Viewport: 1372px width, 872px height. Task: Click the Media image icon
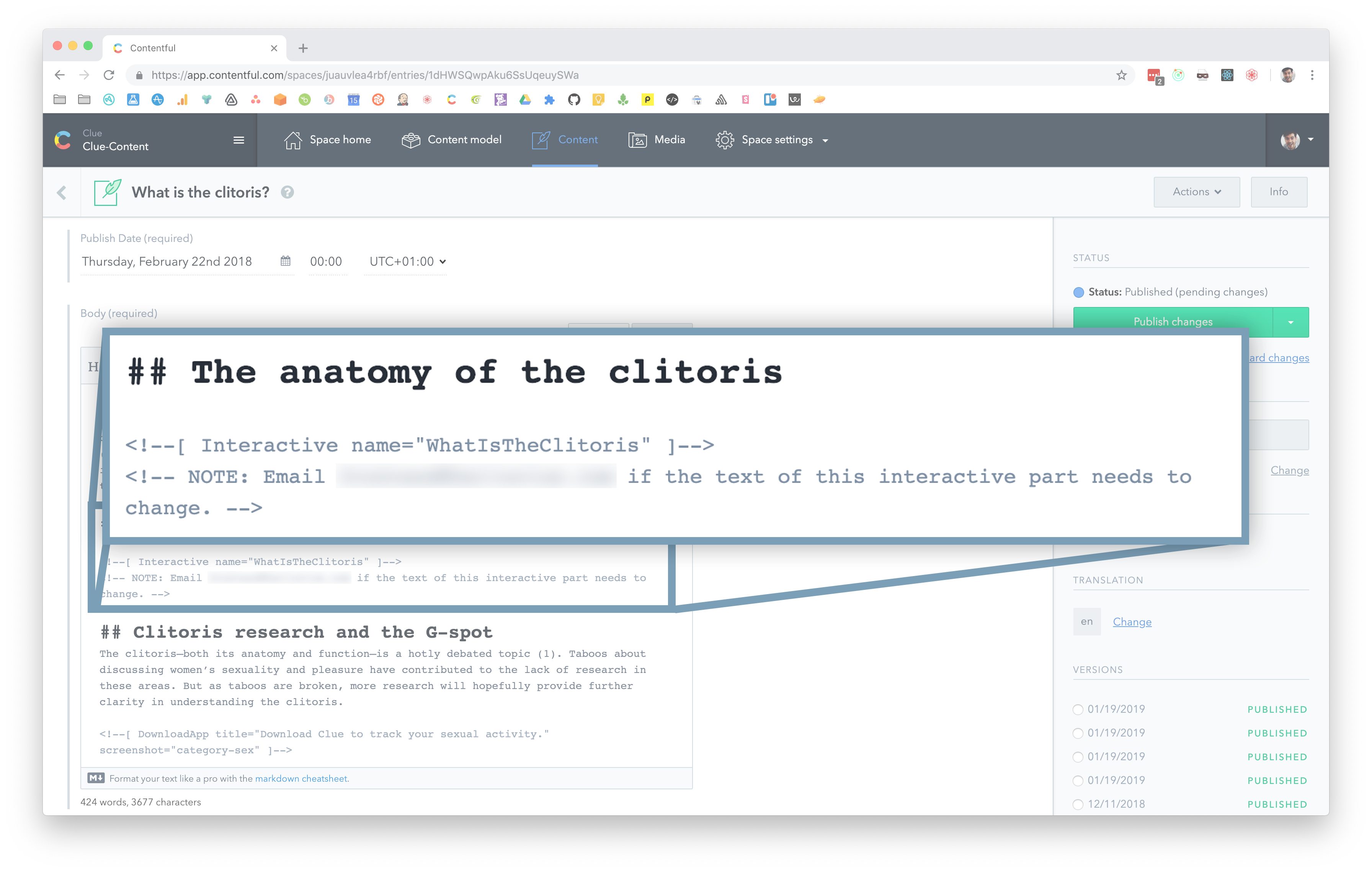click(637, 140)
